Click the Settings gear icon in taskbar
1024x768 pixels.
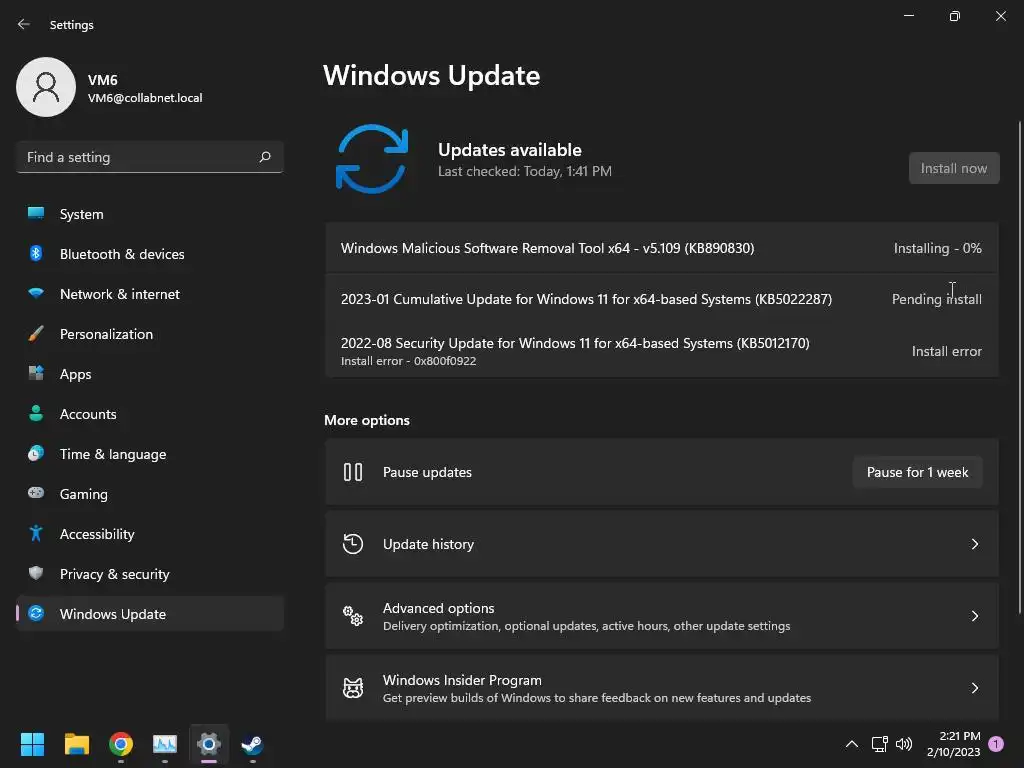(209, 744)
